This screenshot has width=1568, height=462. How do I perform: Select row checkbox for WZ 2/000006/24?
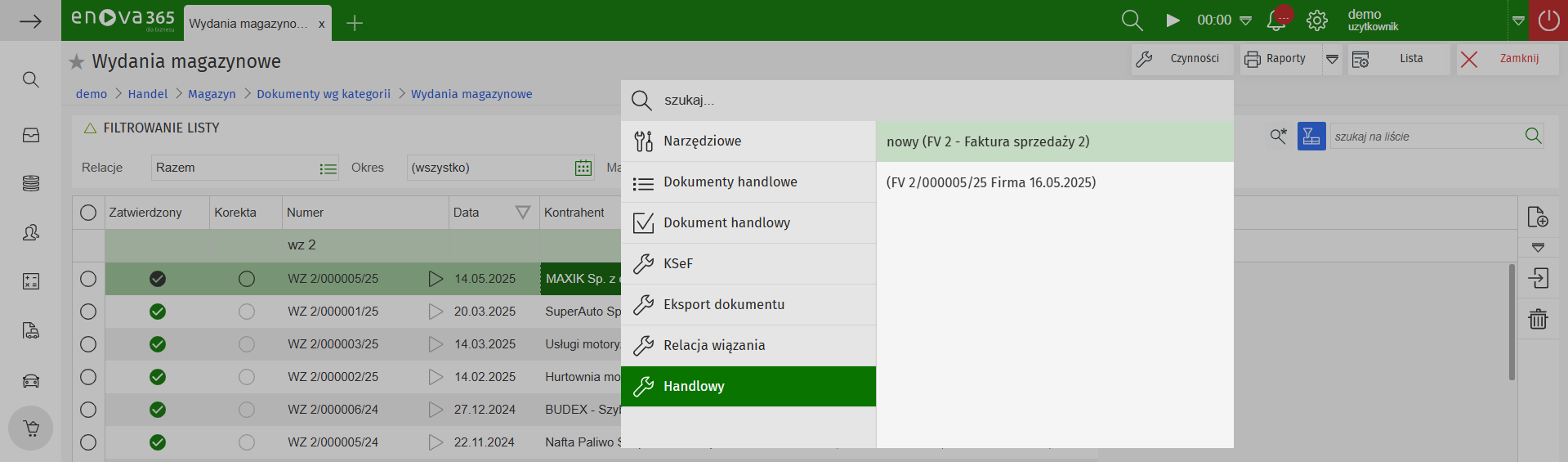pos(88,410)
